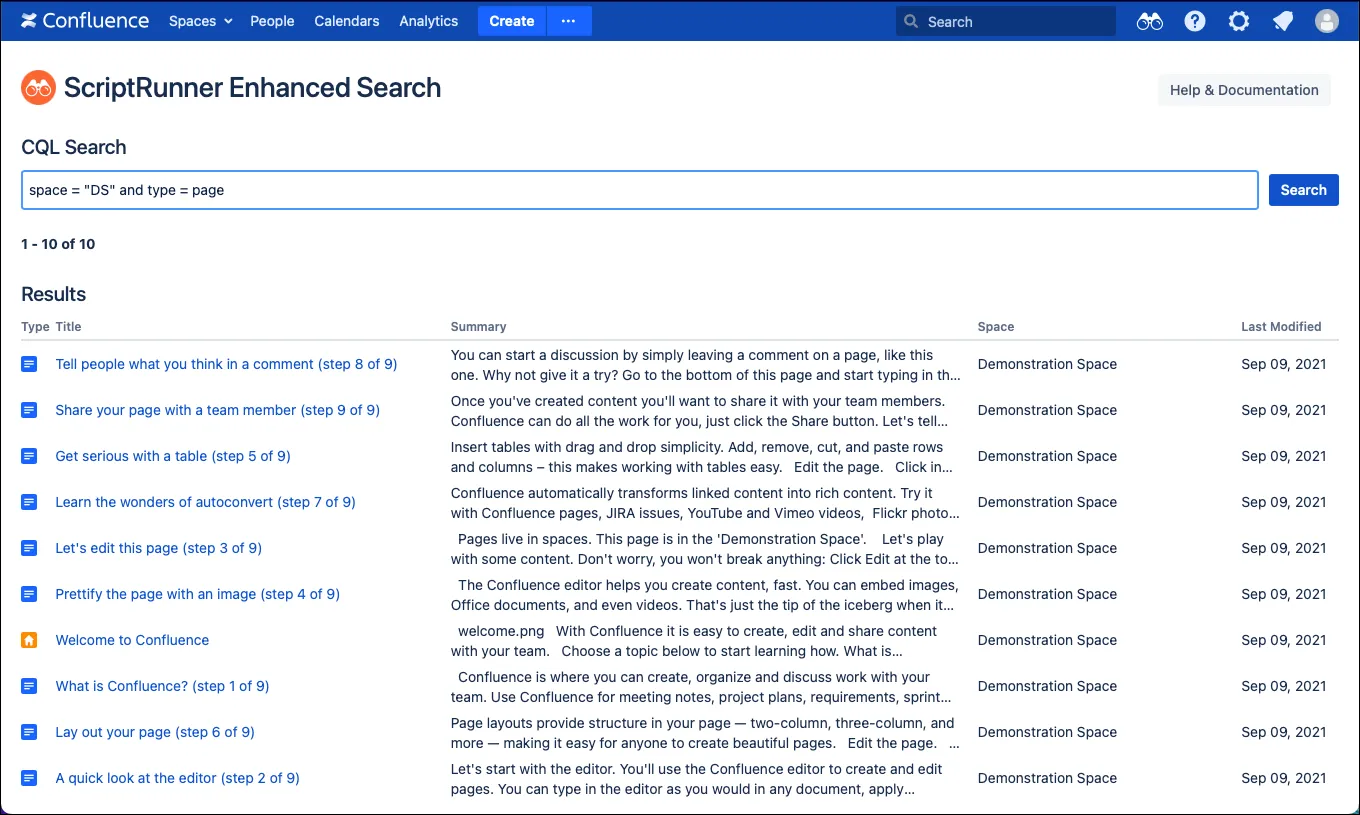This screenshot has width=1360, height=815.
Task: Expand the Spaces dropdown menu
Action: [x=200, y=21]
